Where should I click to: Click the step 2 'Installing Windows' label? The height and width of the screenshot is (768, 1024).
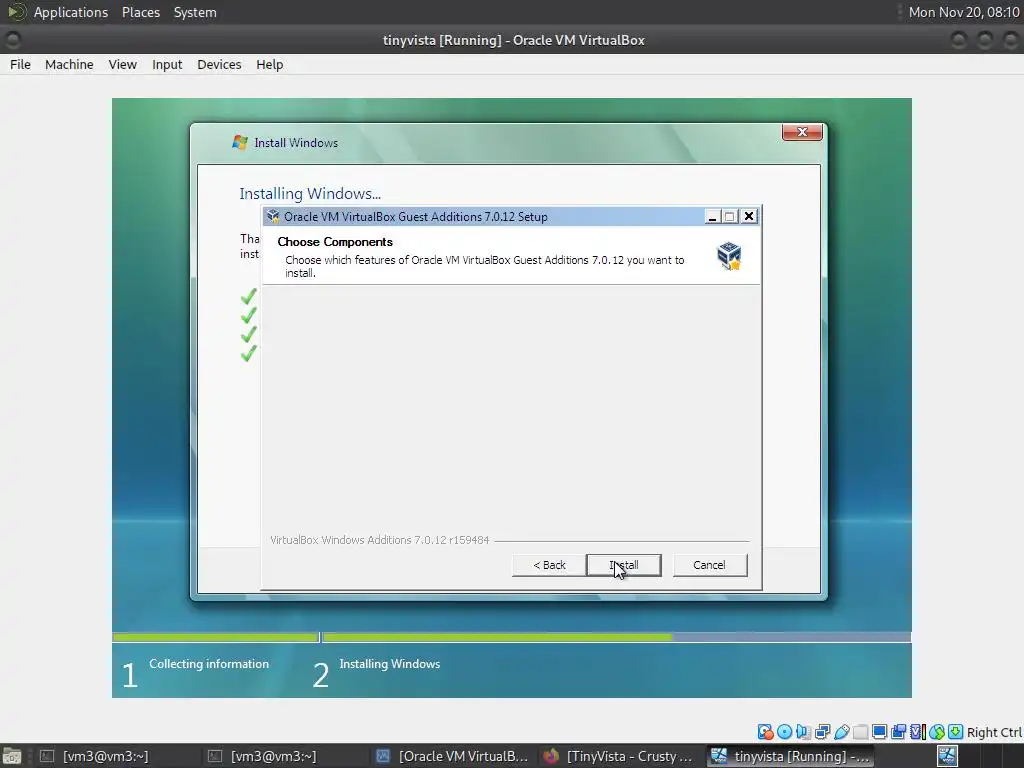[x=390, y=664]
